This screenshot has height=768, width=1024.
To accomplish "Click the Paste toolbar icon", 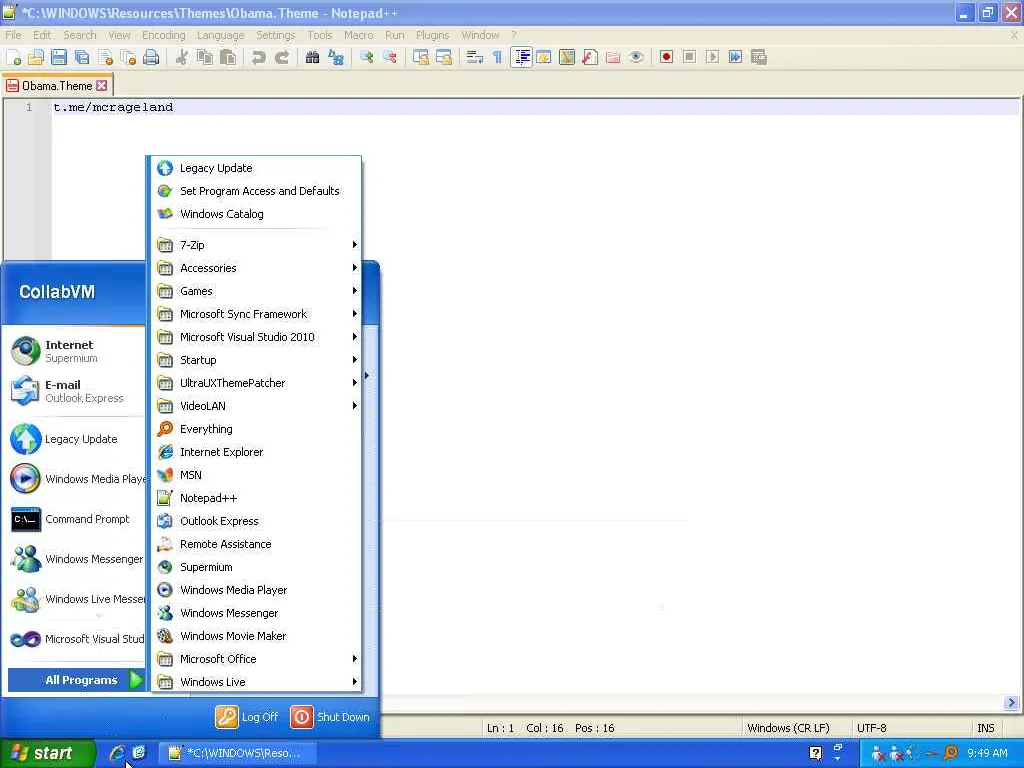I will click(228, 57).
